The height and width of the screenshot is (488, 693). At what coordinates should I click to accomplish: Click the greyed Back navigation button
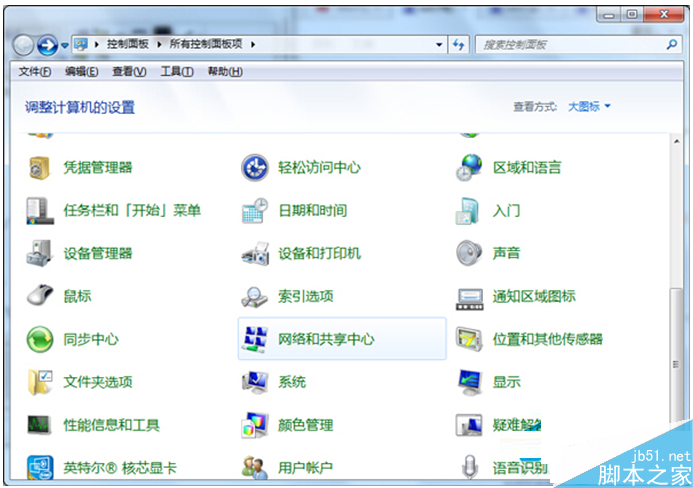[x=23, y=45]
